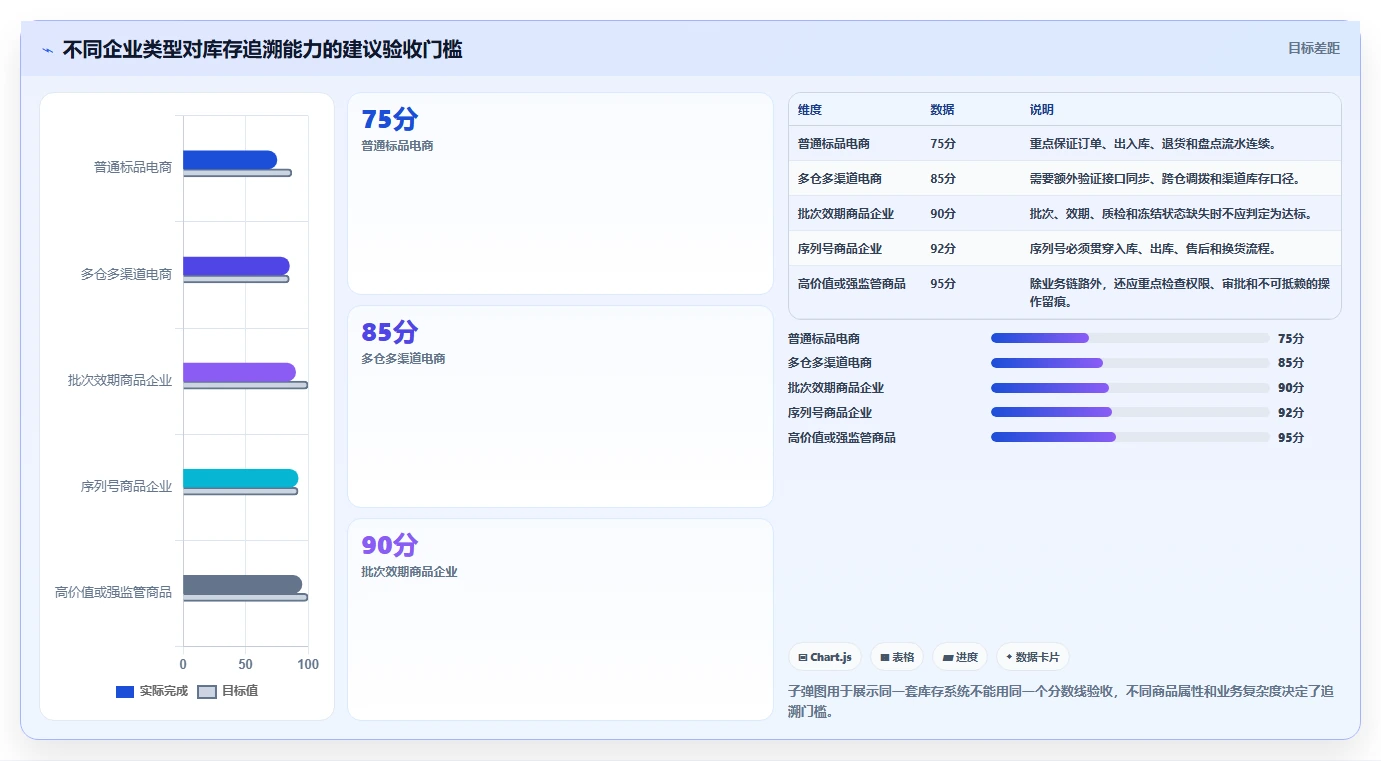Screen dimensions: 1381x761
Task: Click the 90分 data card
Action: 560,619
